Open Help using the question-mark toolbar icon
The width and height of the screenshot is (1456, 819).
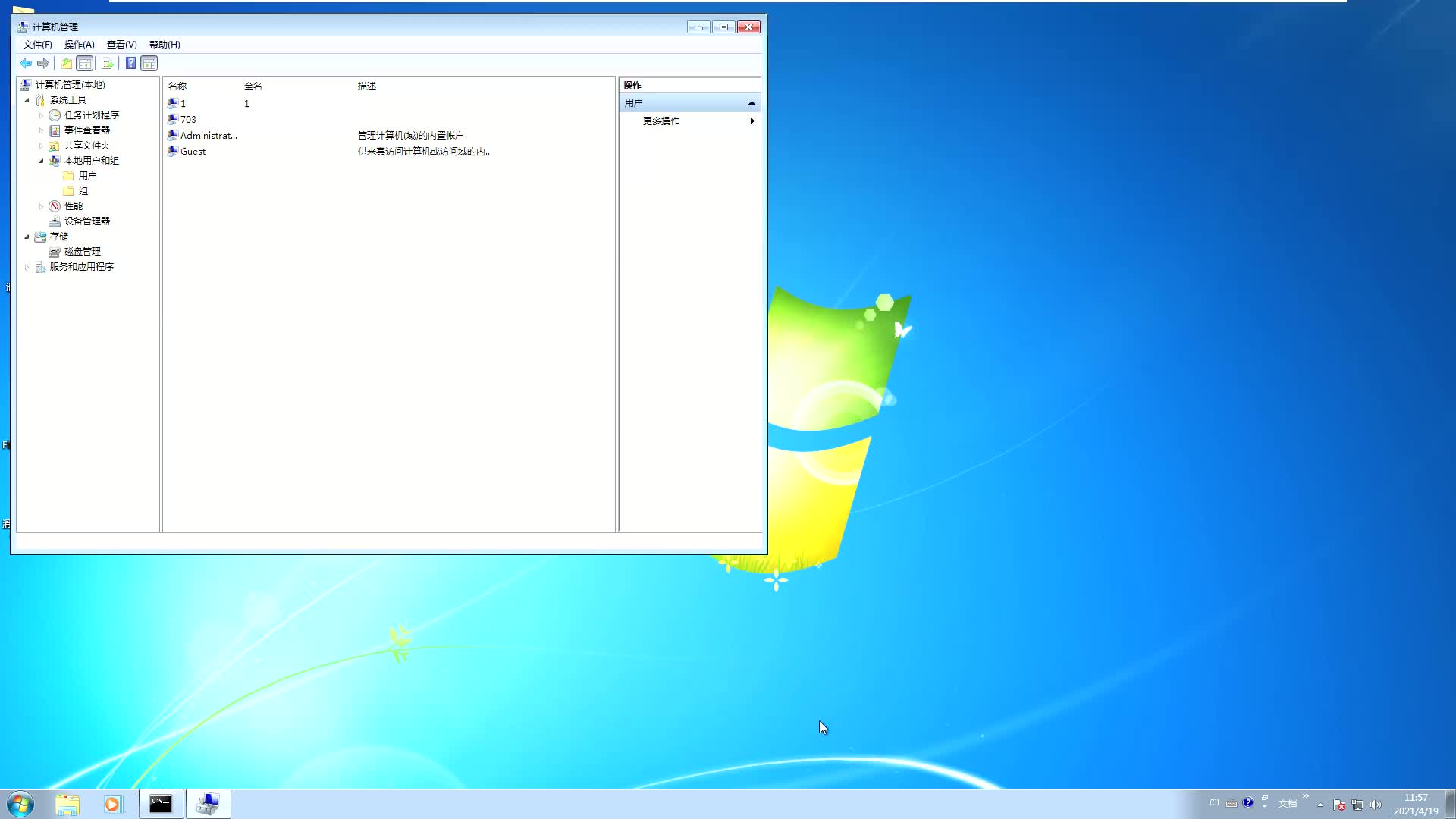(x=130, y=63)
